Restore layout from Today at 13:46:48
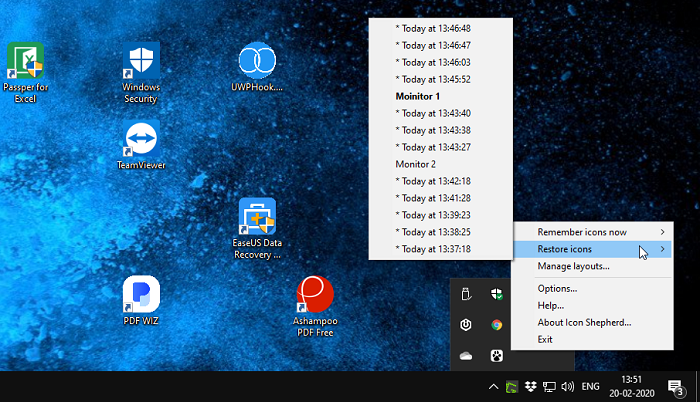Viewport: 700px width, 402px height. [435, 28]
